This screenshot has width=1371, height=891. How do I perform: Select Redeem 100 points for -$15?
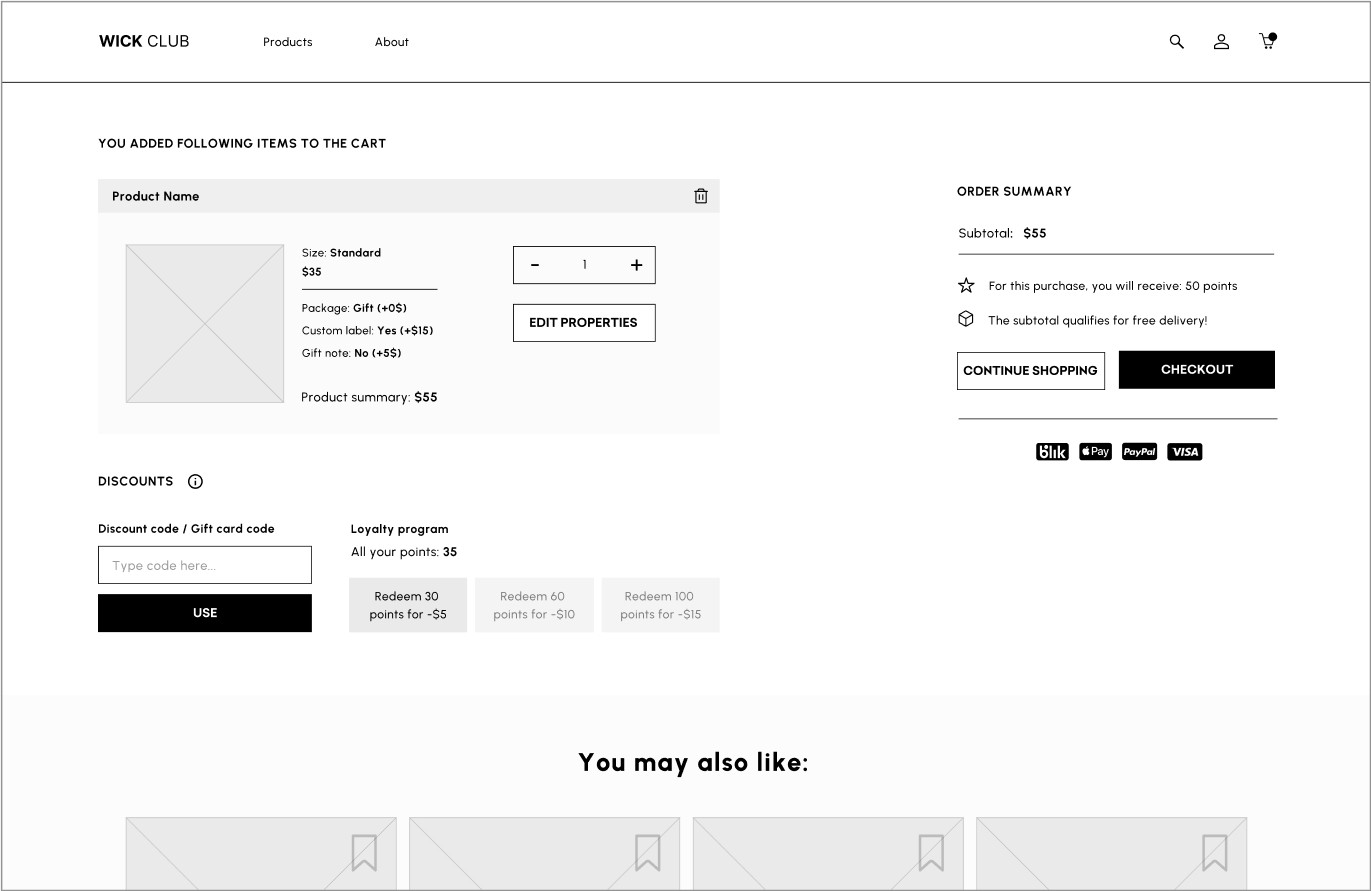(x=661, y=605)
